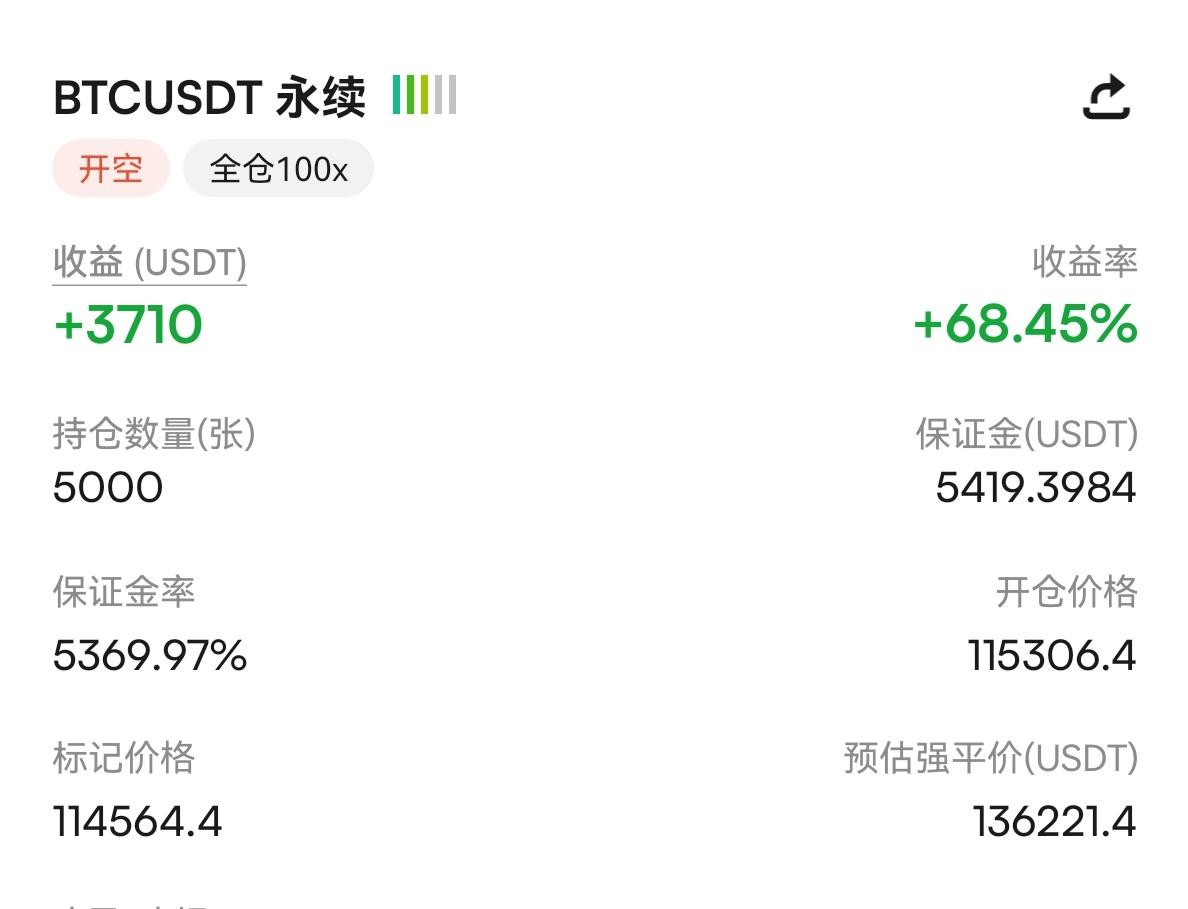
Task: Tap the 全仓100x leverage tag
Action: coord(278,168)
